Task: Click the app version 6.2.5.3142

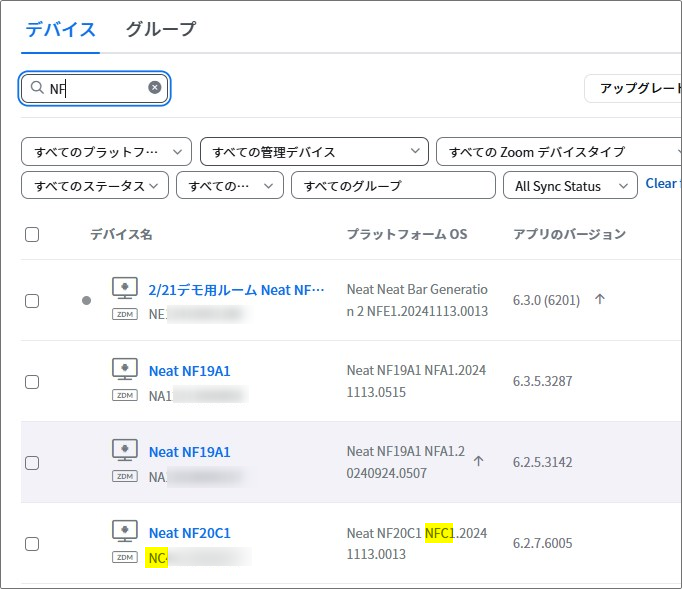Action: [542, 462]
